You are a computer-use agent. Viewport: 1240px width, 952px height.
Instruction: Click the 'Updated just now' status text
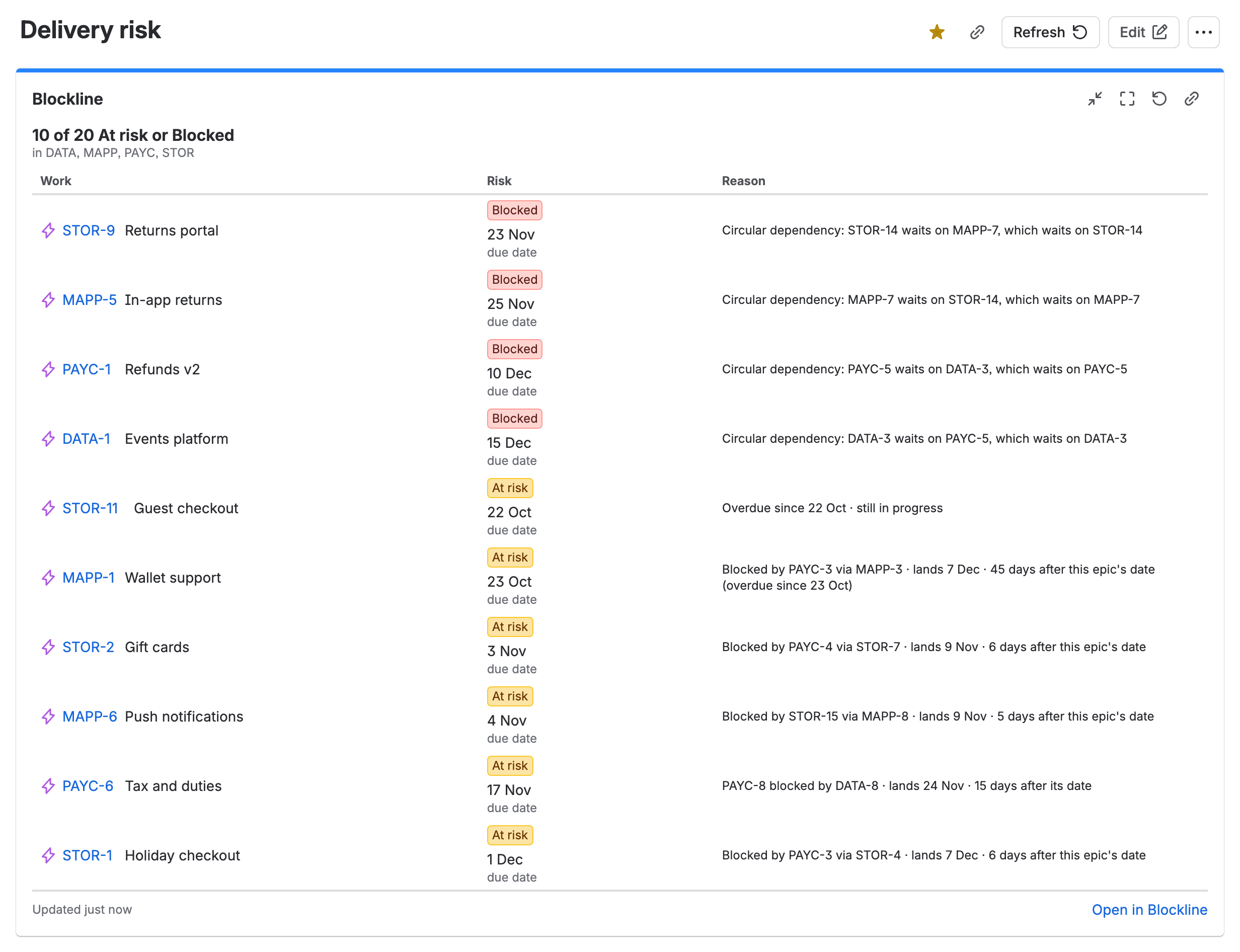click(82, 910)
